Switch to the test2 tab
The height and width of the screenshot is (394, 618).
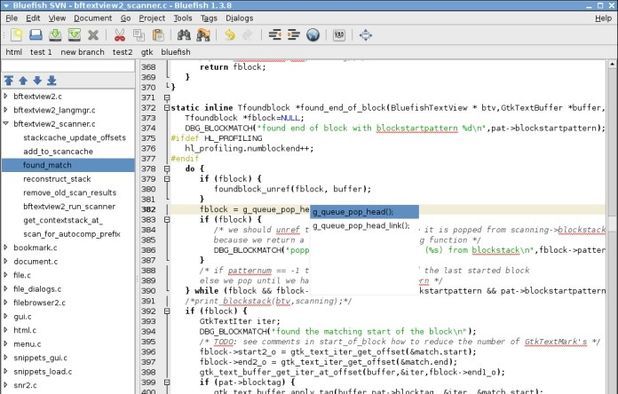tap(123, 52)
